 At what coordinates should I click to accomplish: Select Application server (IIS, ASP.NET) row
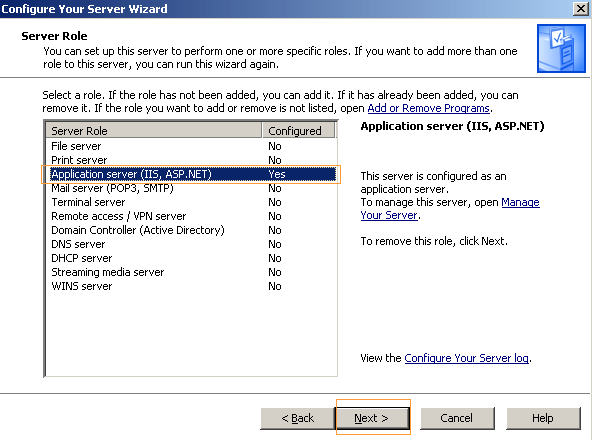pyautogui.click(x=193, y=174)
